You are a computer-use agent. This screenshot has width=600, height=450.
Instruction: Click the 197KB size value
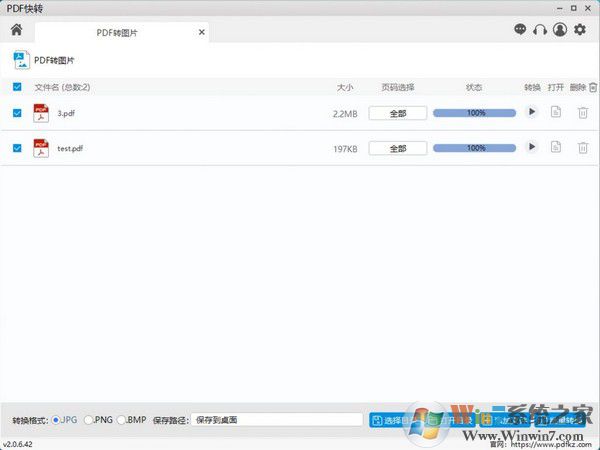345,149
